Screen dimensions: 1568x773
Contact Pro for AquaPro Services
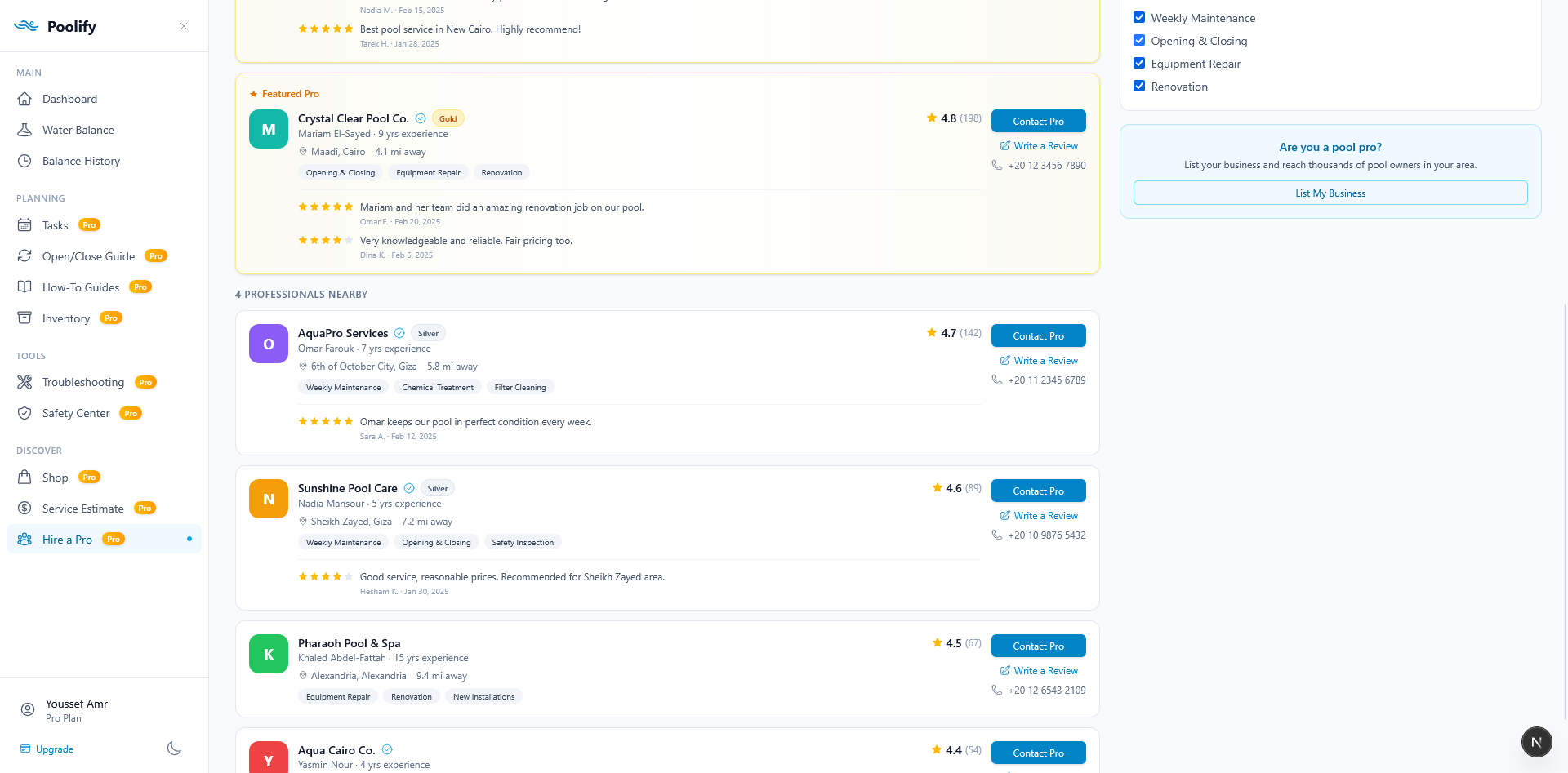pyautogui.click(x=1039, y=335)
